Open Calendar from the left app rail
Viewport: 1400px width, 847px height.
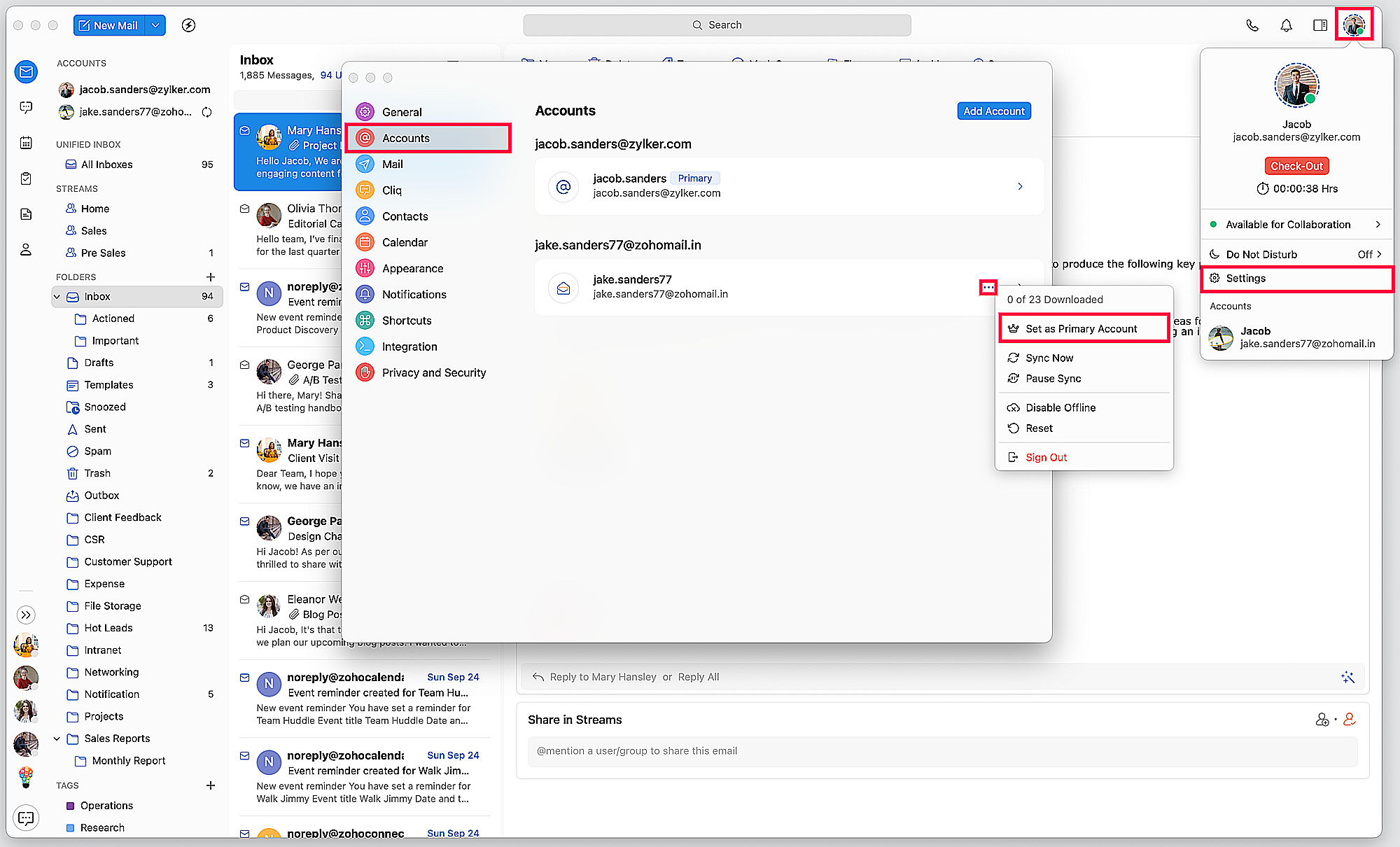26,143
